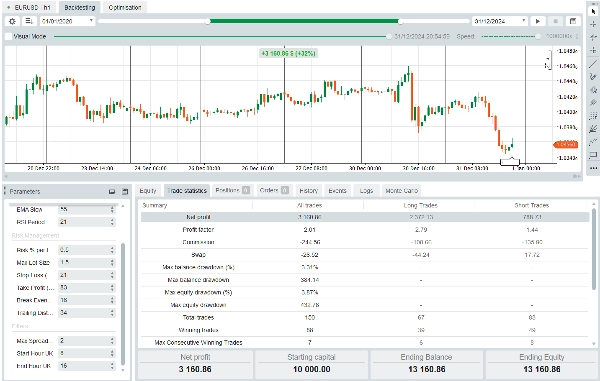The image size is (600, 381).
Task: Select the brush freehand drawing tool
Action: 593,77
